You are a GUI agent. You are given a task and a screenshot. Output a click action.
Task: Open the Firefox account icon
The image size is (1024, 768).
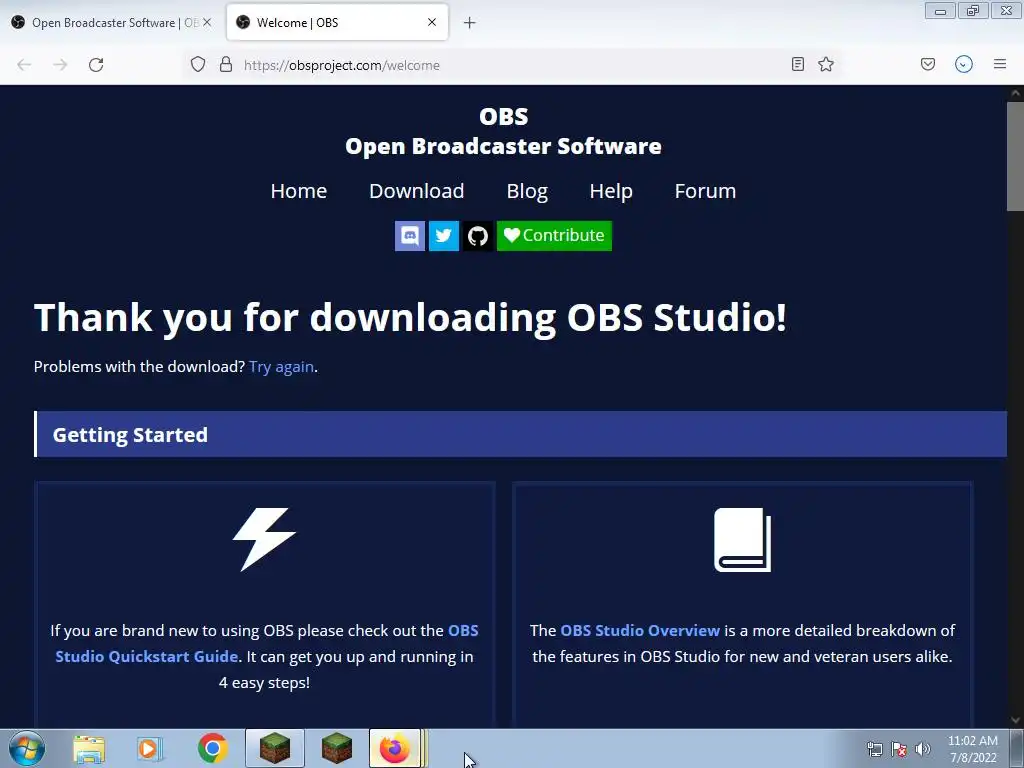tap(964, 64)
